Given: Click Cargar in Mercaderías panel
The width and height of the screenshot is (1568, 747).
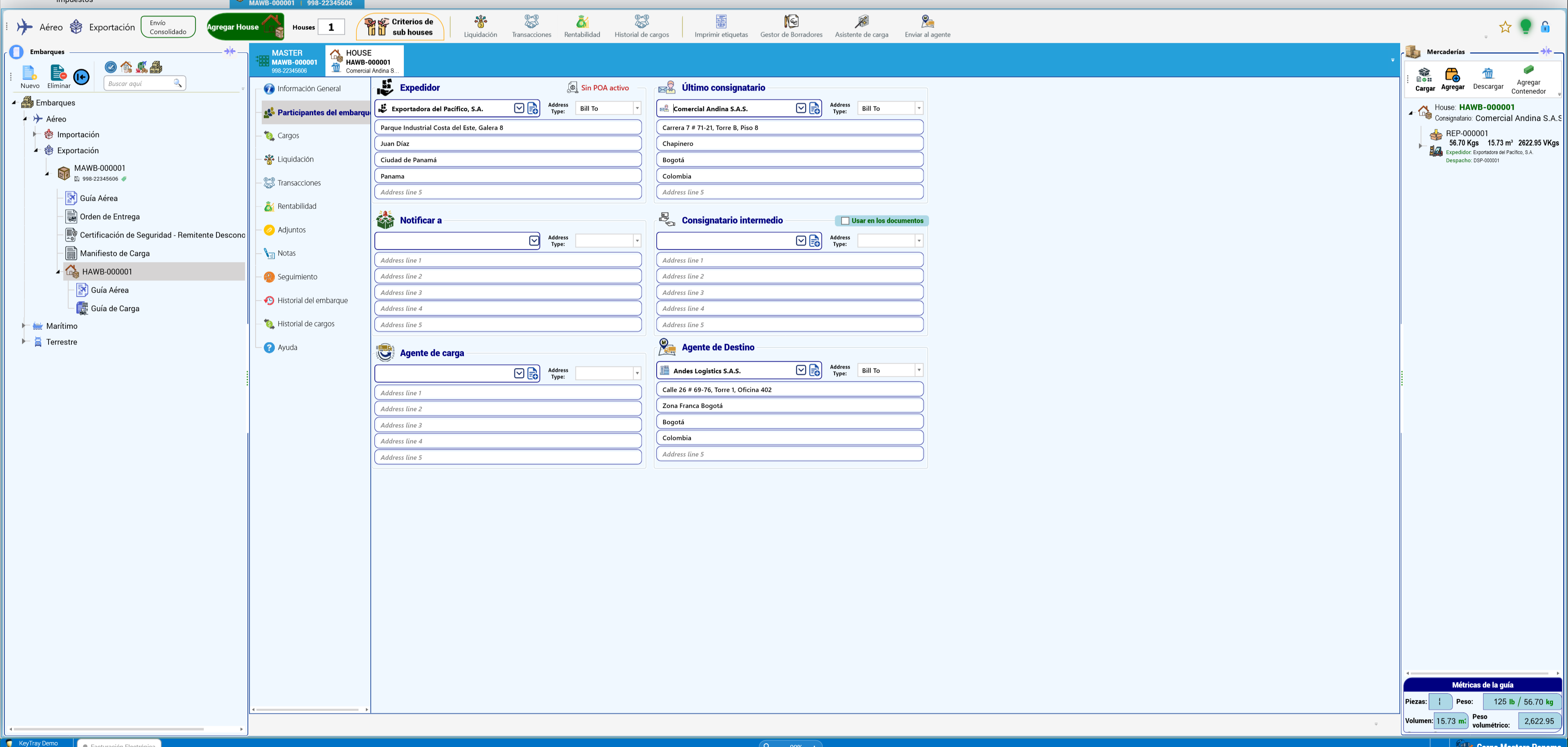Looking at the screenshot, I should pos(1424,80).
